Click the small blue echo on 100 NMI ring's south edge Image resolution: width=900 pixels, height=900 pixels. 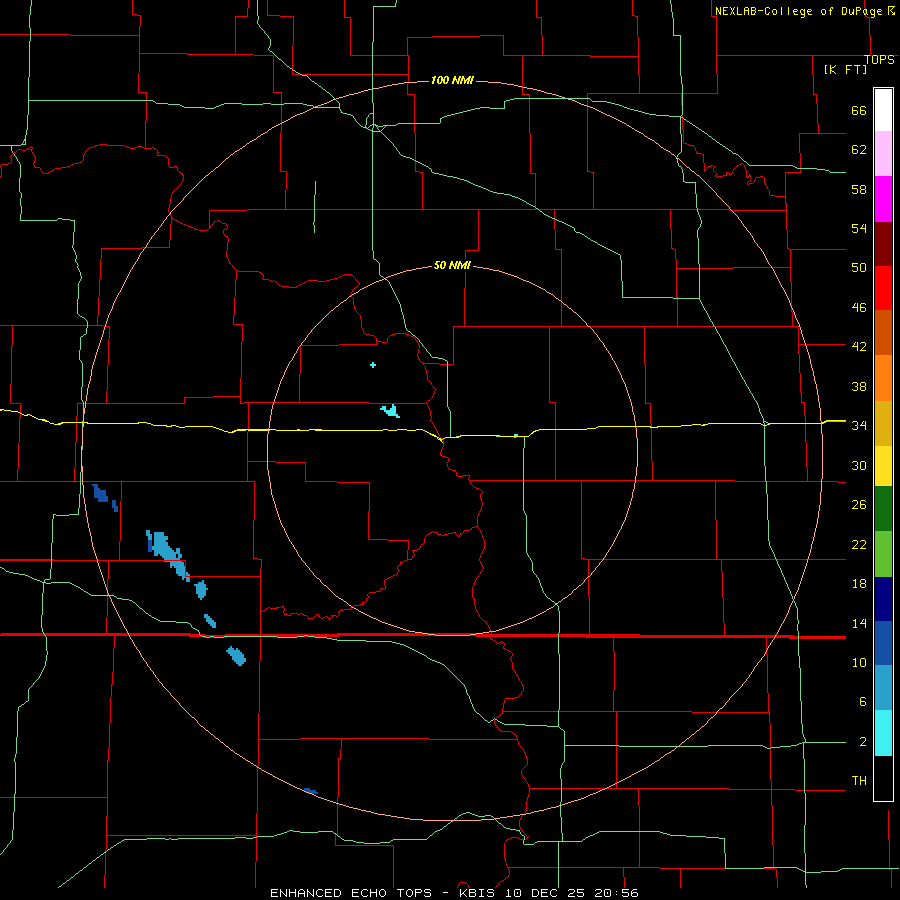(311, 792)
